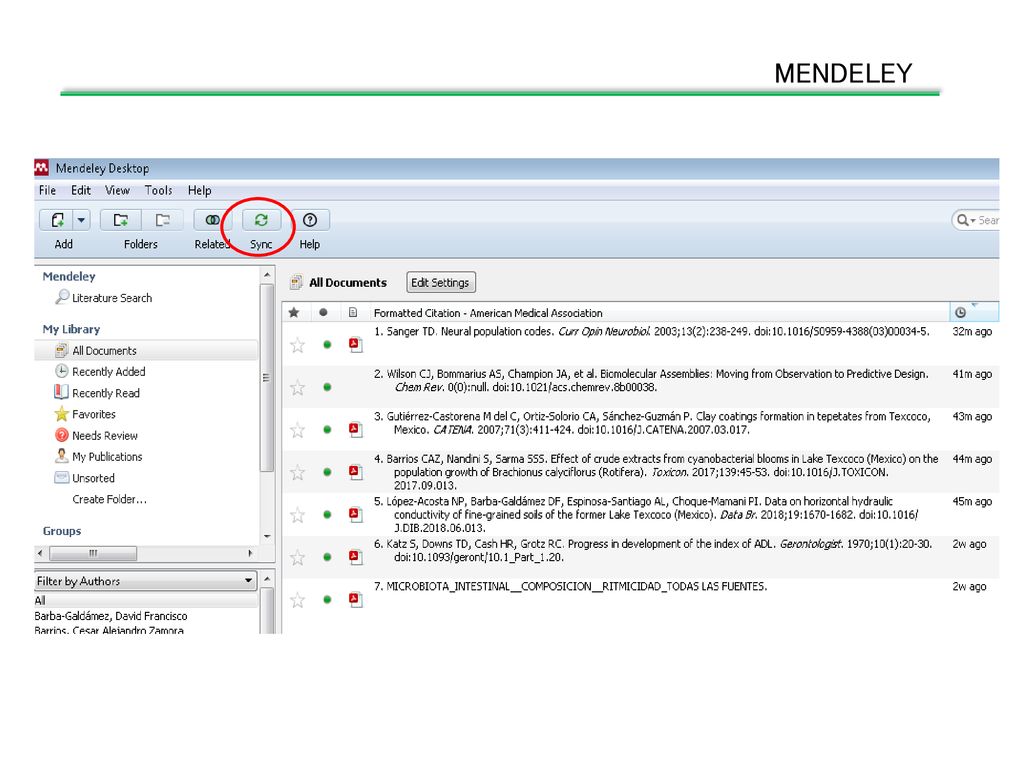Click the remove folder icon
This screenshot has width=1024, height=768.
[x=162, y=220]
